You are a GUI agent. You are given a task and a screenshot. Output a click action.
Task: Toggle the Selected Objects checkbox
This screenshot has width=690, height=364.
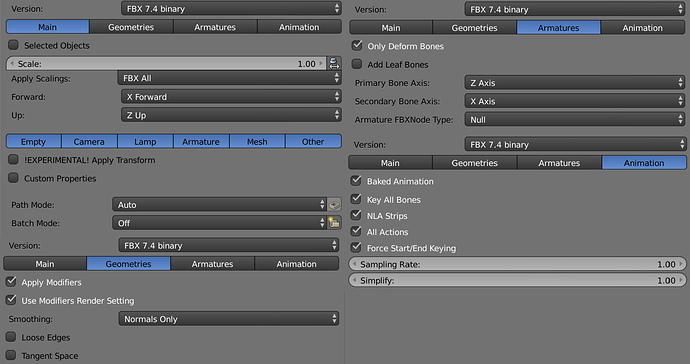pos(14,45)
